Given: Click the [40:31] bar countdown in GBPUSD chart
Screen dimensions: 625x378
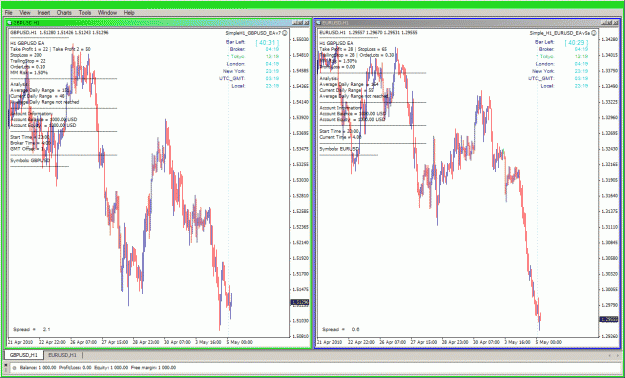Looking at the screenshot, I should pyautogui.click(x=267, y=42).
